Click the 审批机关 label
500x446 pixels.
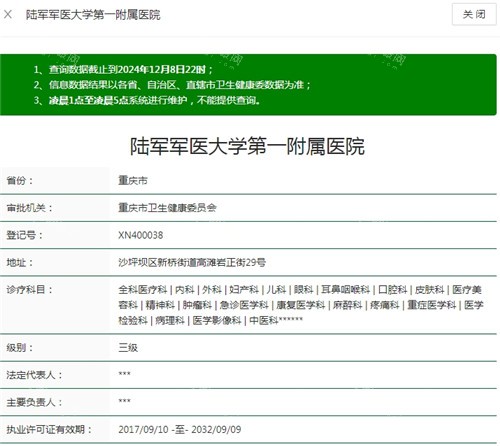pyautogui.click(x=29, y=208)
